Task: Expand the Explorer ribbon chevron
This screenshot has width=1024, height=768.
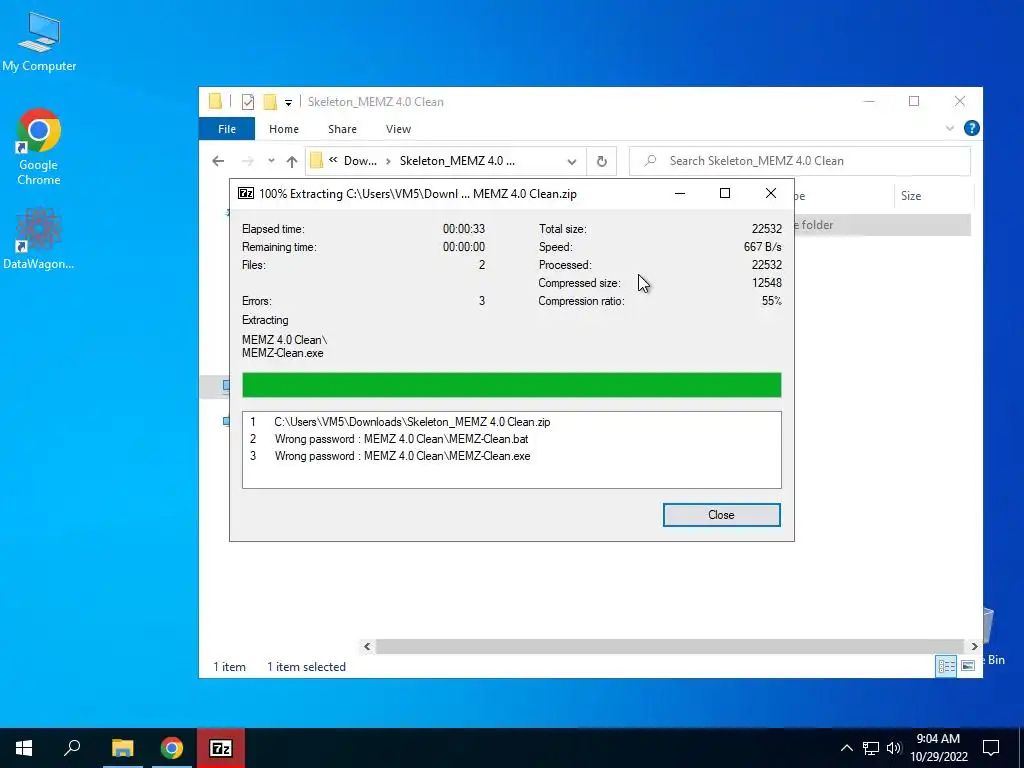Action: pos(950,129)
